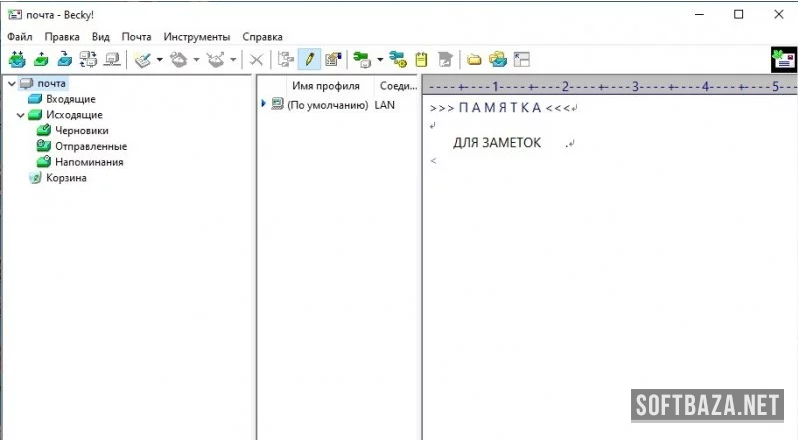
Task: Click the yellow folder toolbar icon
Action: point(474,60)
